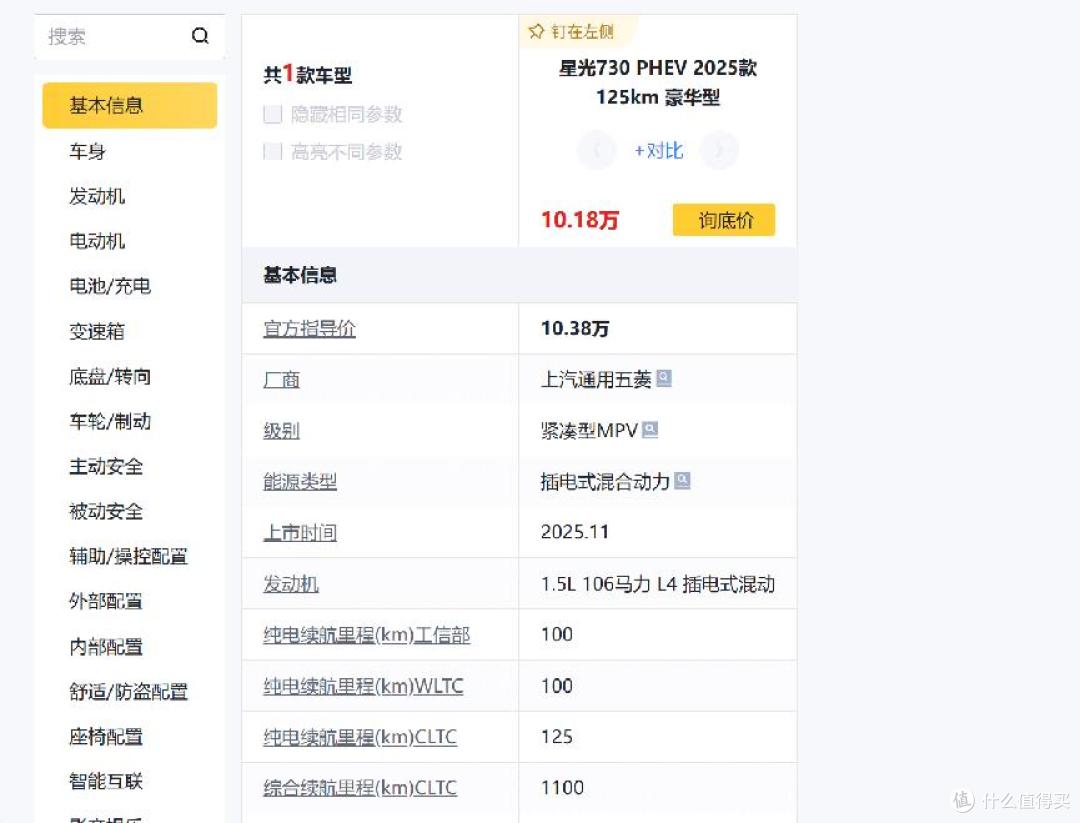Open the 综合续航里程(km)CLTC link
1080x823 pixels.
pyautogui.click(x=360, y=788)
